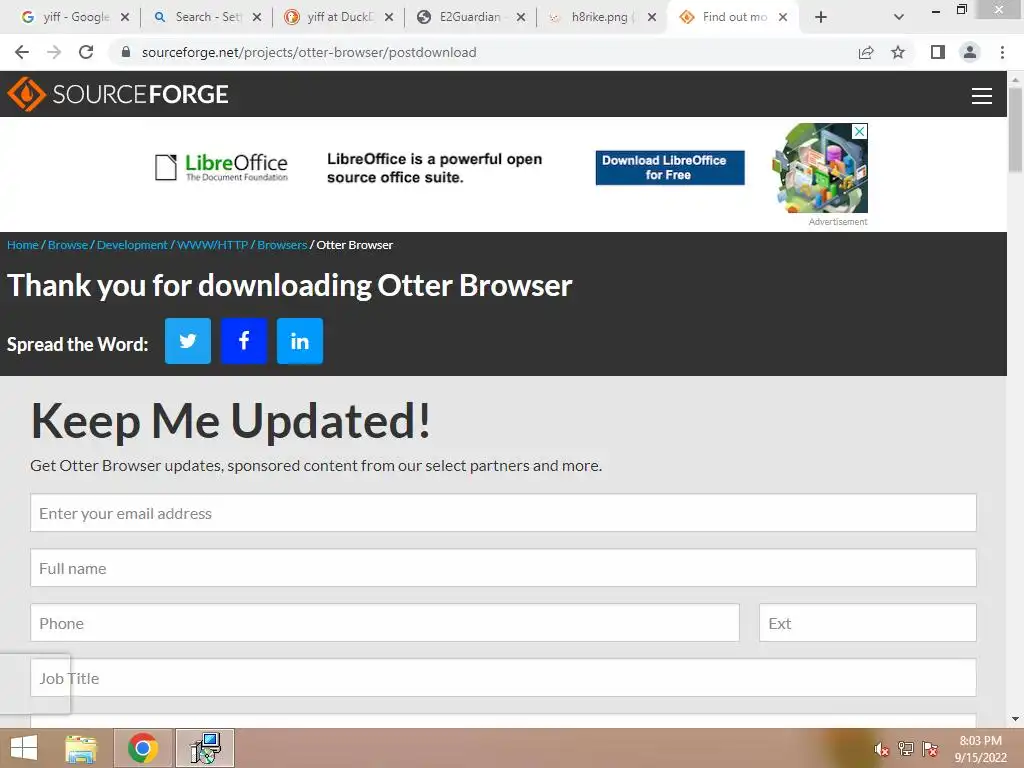Open the Development breadcrumb link
The width and height of the screenshot is (1024, 768).
pos(132,245)
